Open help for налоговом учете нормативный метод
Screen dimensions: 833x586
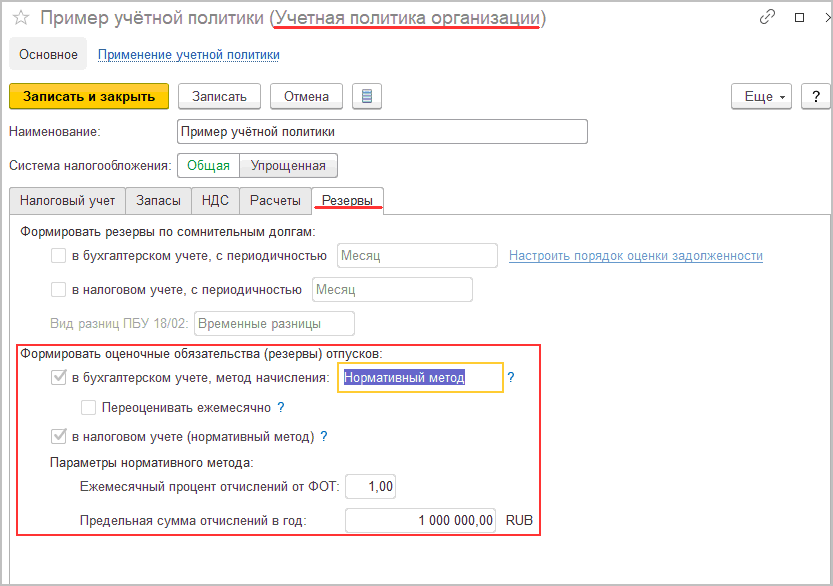point(324,437)
